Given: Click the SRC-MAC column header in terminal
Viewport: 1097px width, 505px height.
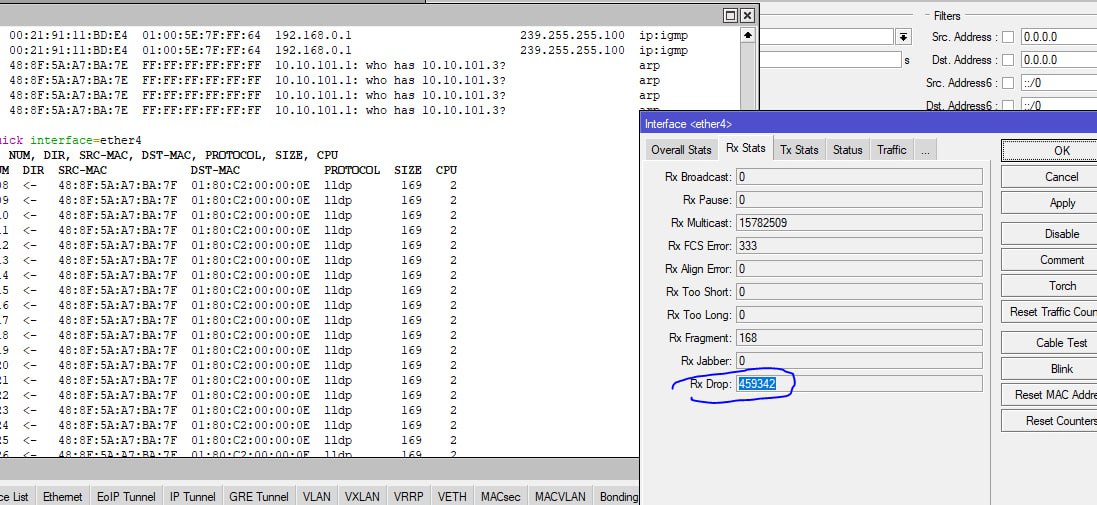Looking at the screenshot, I should point(83,170).
